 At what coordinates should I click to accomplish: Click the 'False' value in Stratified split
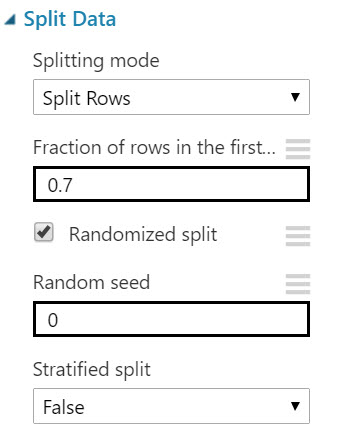64,407
